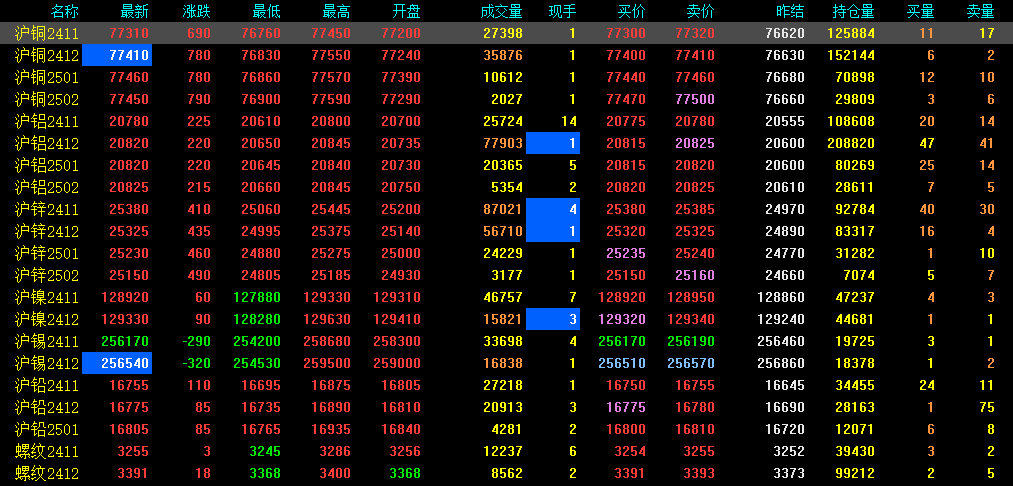Select the 沪铝2501 contract name
1013x486 pixels.
coord(47,165)
